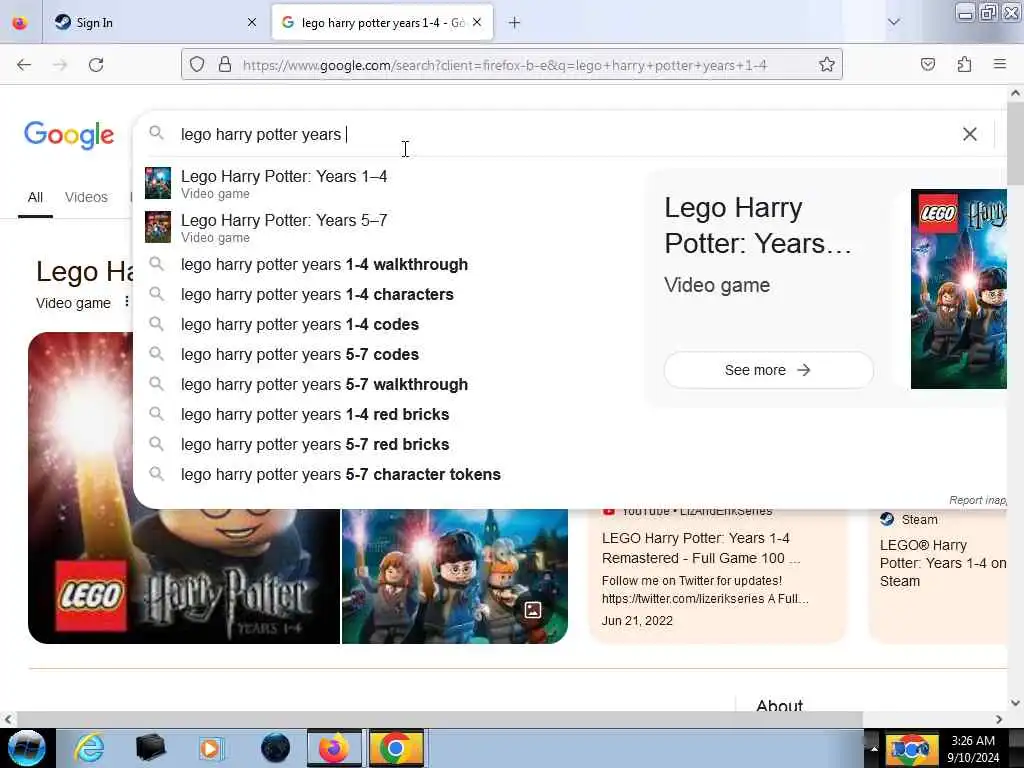The width and height of the screenshot is (1024, 768).
Task: Click the horizontal scrollbar right arrow
Action: (x=999, y=719)
